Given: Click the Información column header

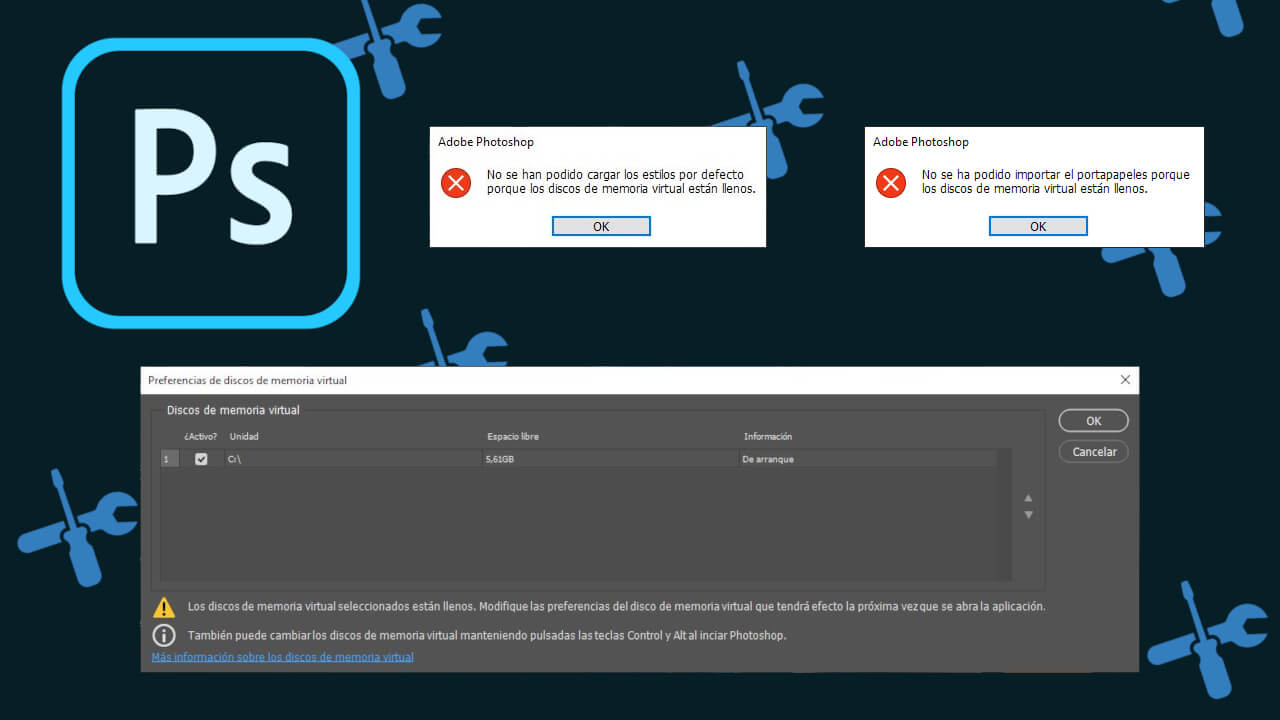Looking at the screenshot, I should click(768, 437).
